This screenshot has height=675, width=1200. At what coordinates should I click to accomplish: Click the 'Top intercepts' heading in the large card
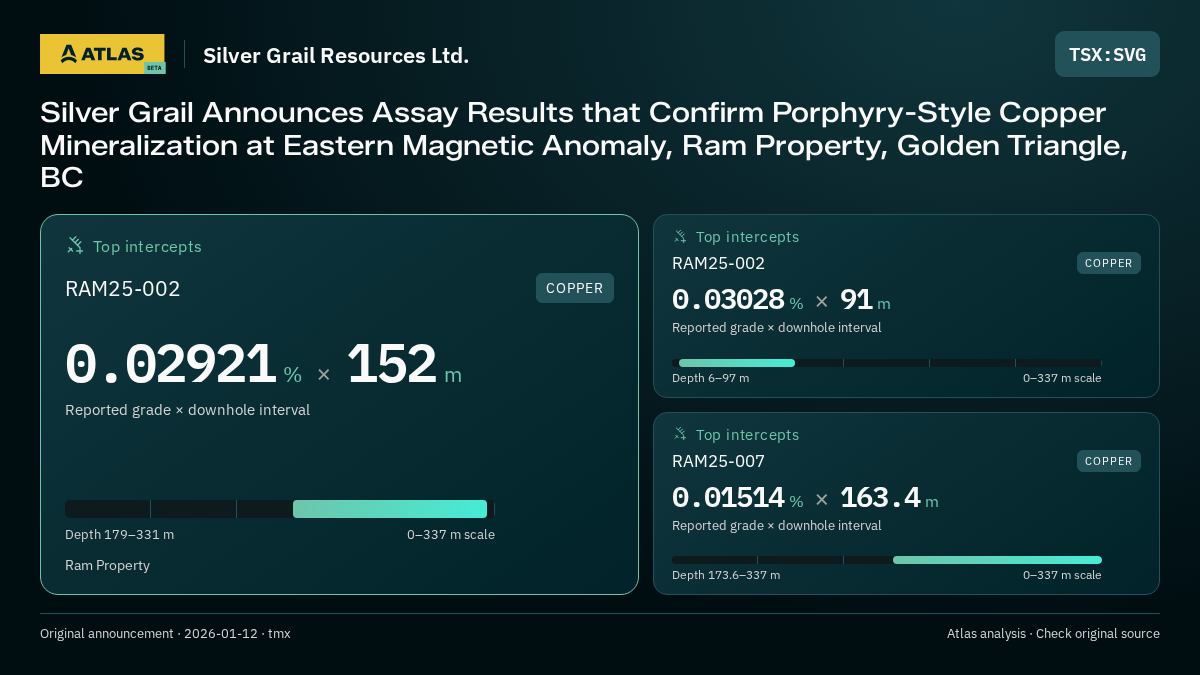pos(147,246)
